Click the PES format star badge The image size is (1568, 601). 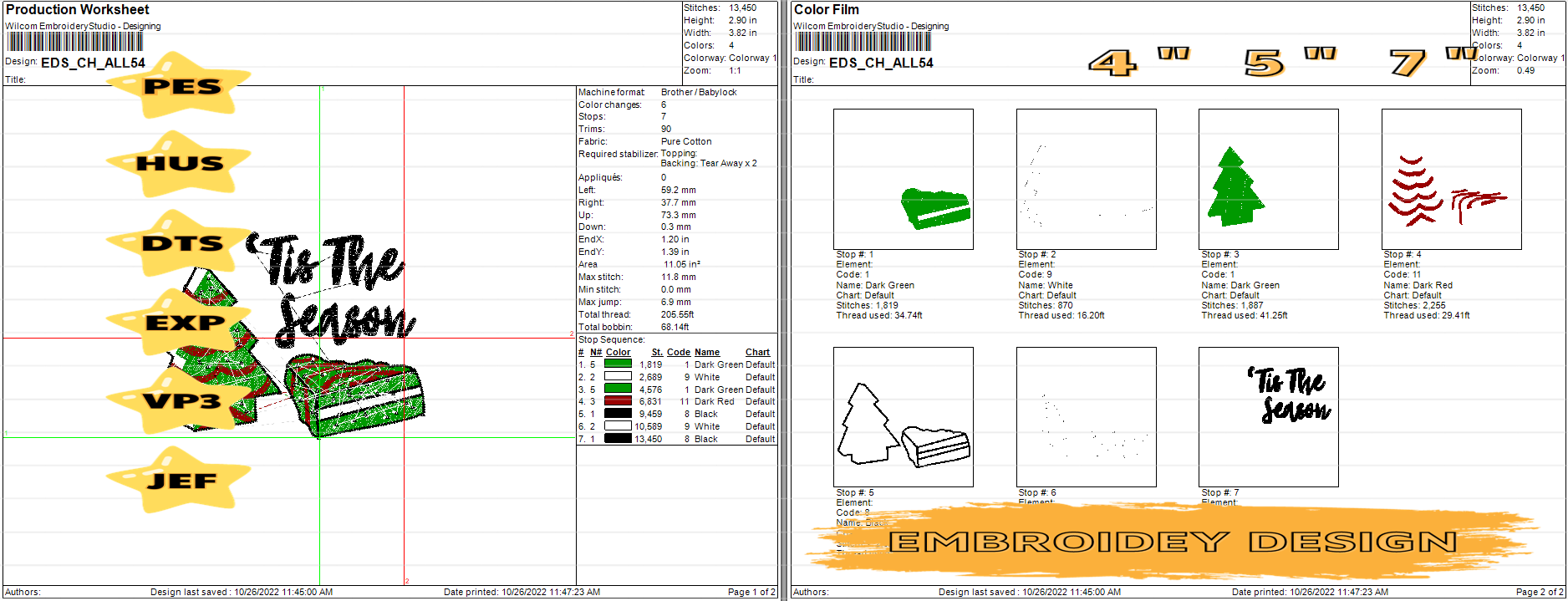click(x=180, y=85)
